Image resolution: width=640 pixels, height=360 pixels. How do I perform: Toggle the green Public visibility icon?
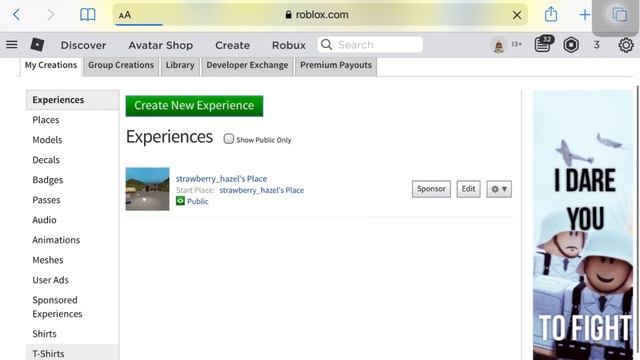[180, 201]
